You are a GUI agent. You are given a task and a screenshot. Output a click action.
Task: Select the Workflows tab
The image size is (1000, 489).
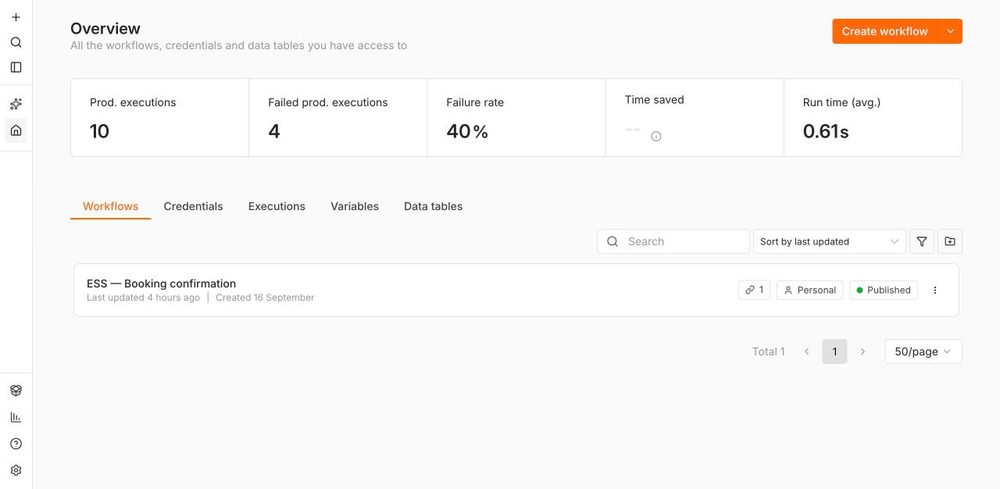click(110, 207)
